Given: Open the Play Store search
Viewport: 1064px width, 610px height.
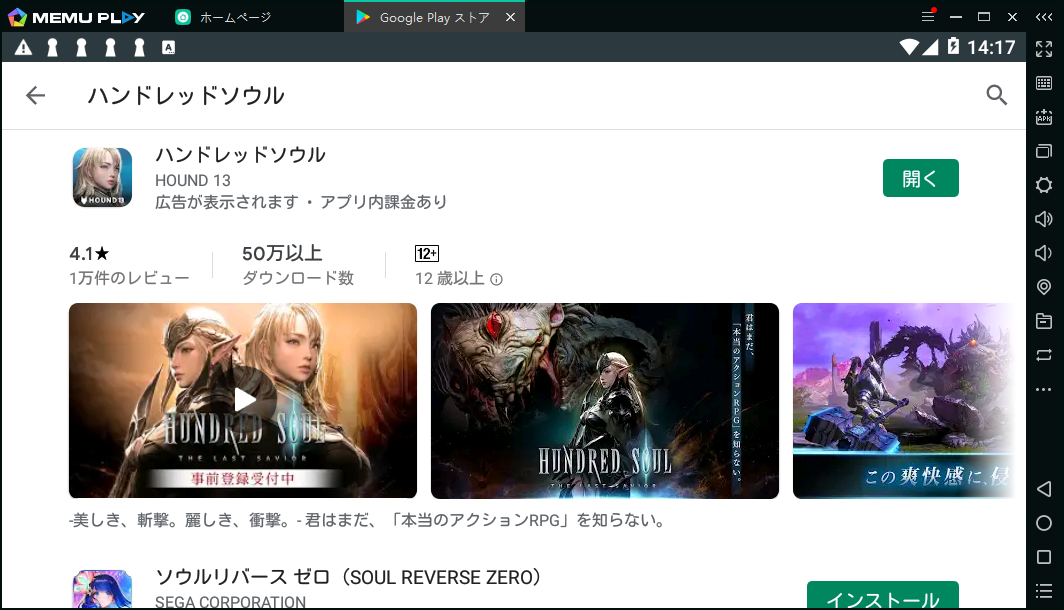Looking at the screenshot, I should [996, 95].
